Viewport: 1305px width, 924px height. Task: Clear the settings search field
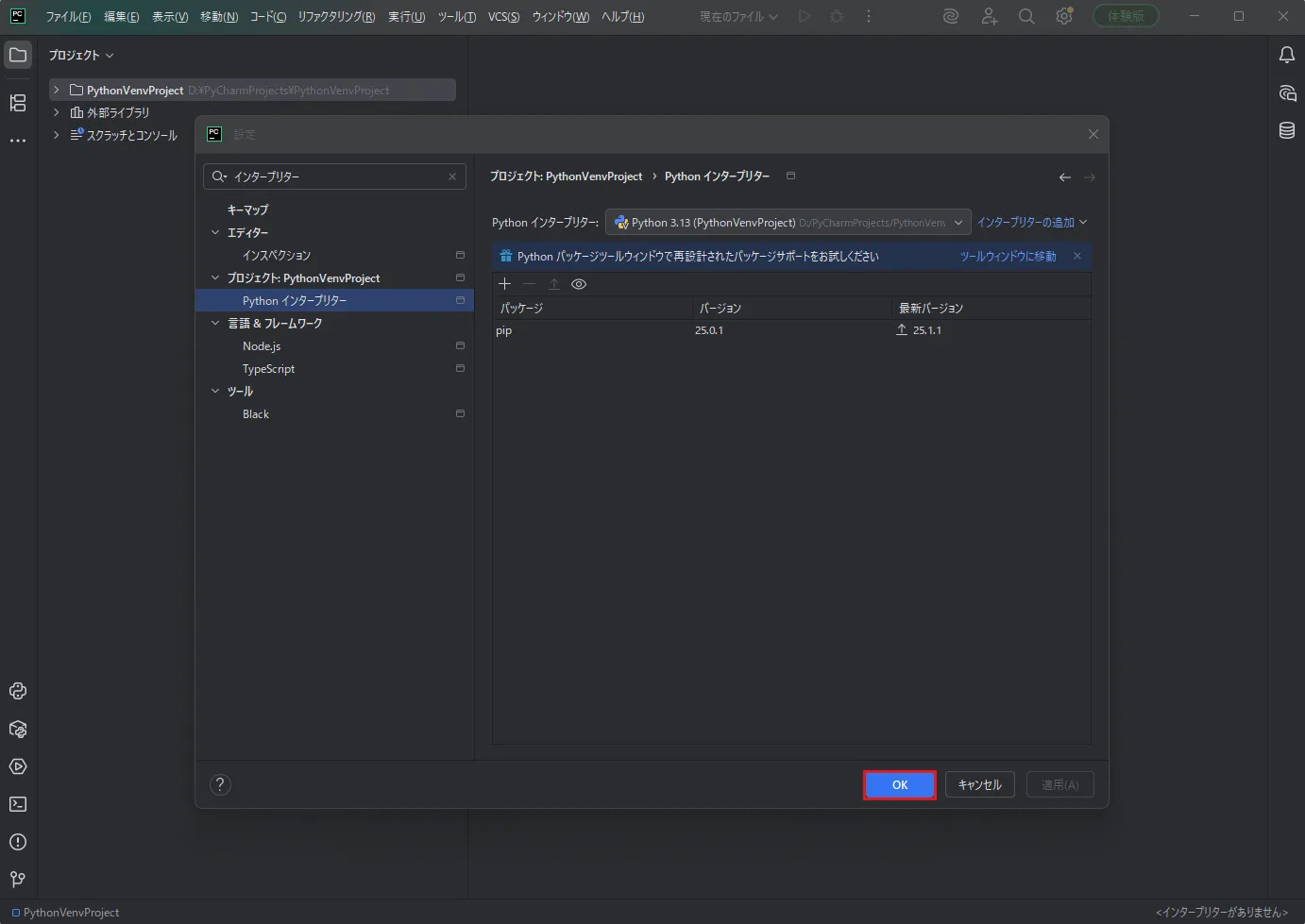pyautogui.click(x=452, y=176)
